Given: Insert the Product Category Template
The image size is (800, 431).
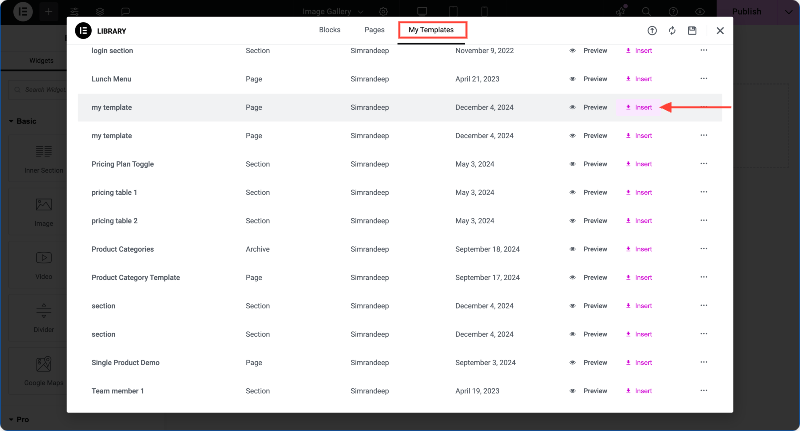Looking at the screenshot, I should click(x=639, y=277).
